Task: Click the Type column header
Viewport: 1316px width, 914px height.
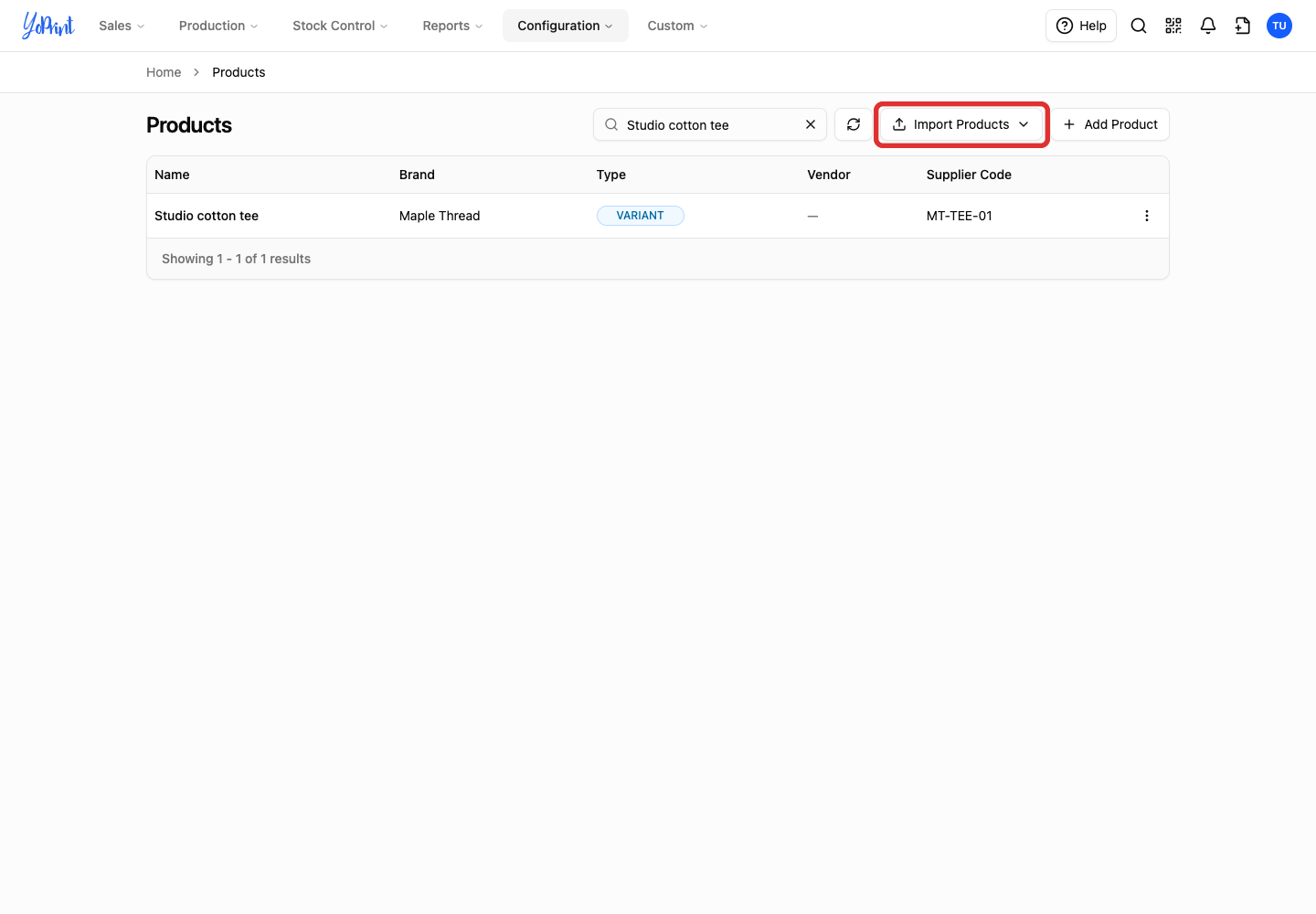Action: pyautogui.click(x=611, y=175)
